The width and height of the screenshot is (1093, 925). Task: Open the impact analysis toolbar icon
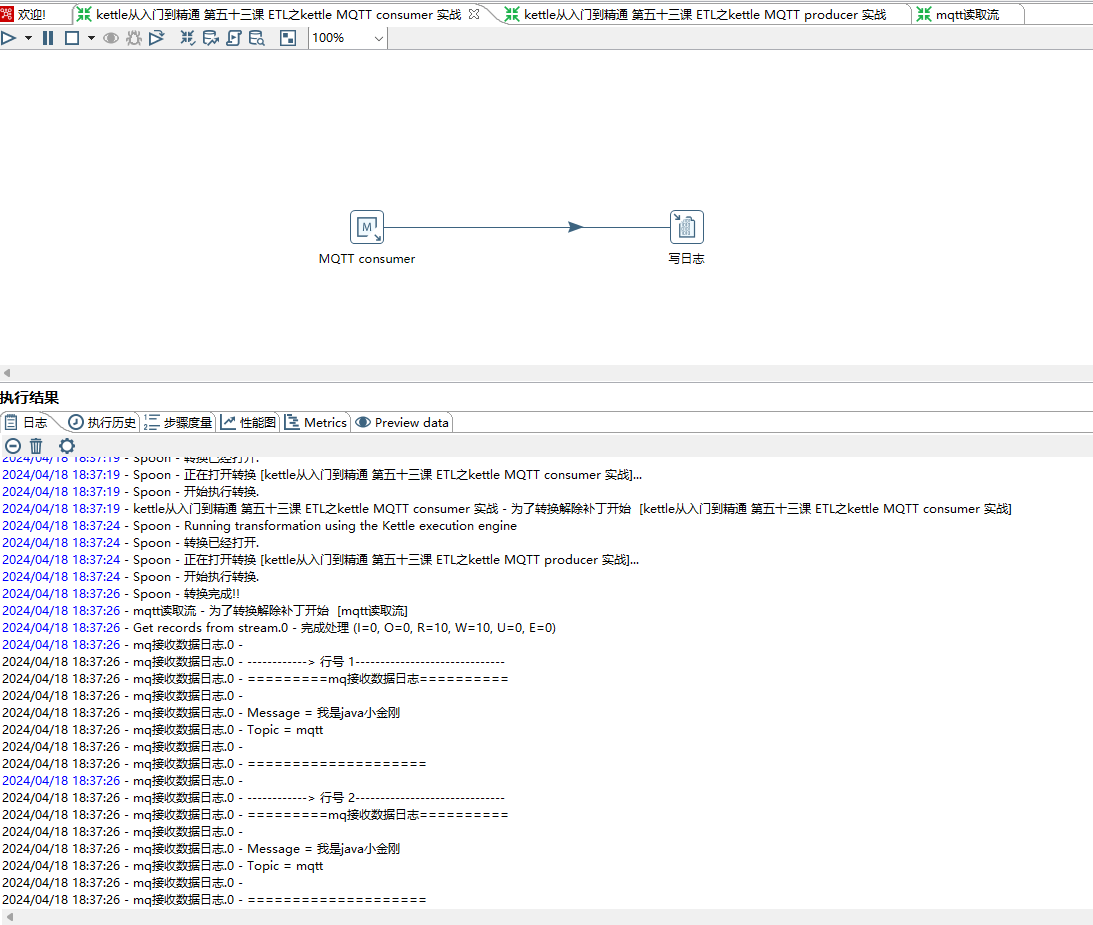point(211,37)
